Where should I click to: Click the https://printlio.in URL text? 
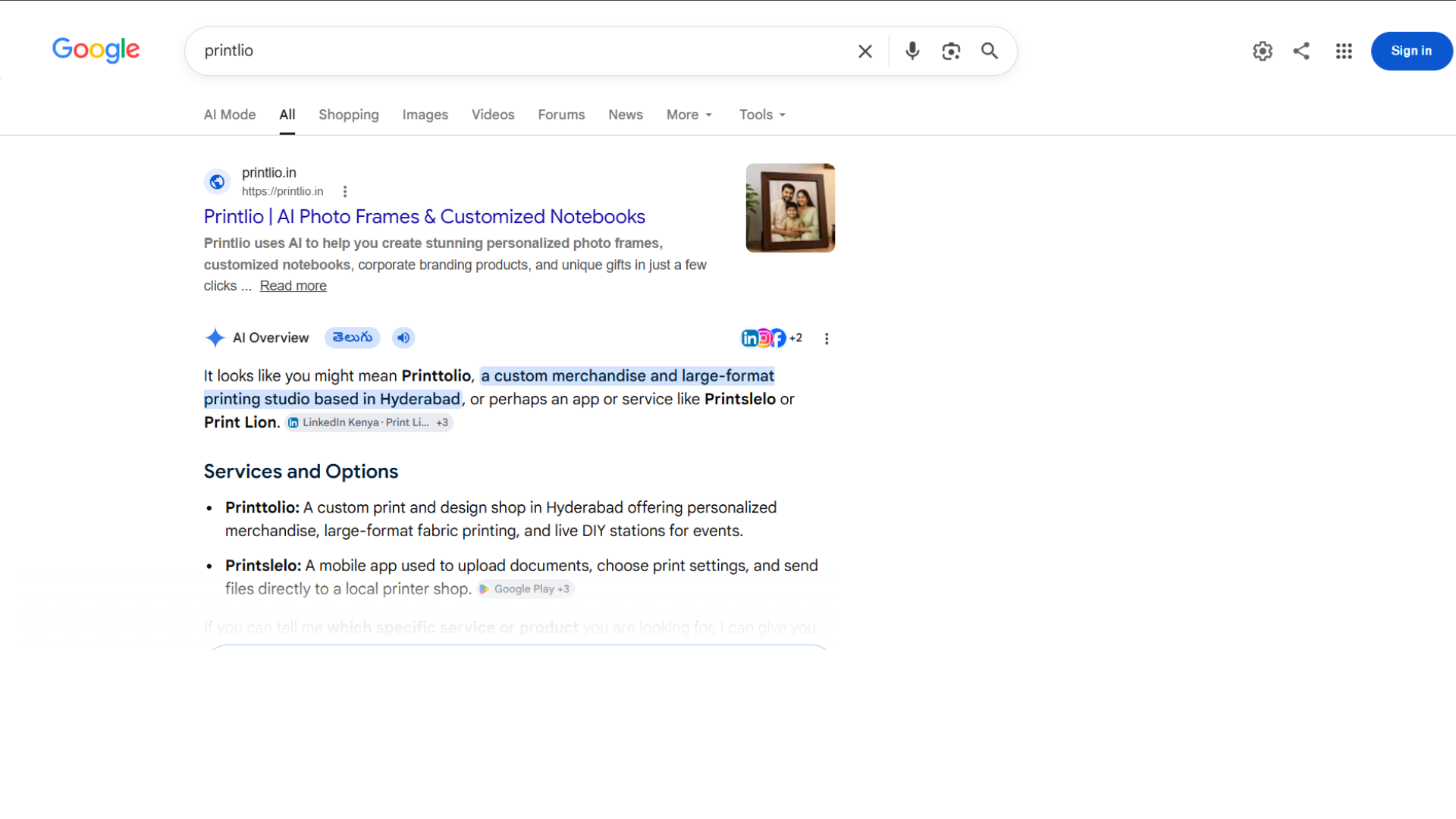click(283, 192)
